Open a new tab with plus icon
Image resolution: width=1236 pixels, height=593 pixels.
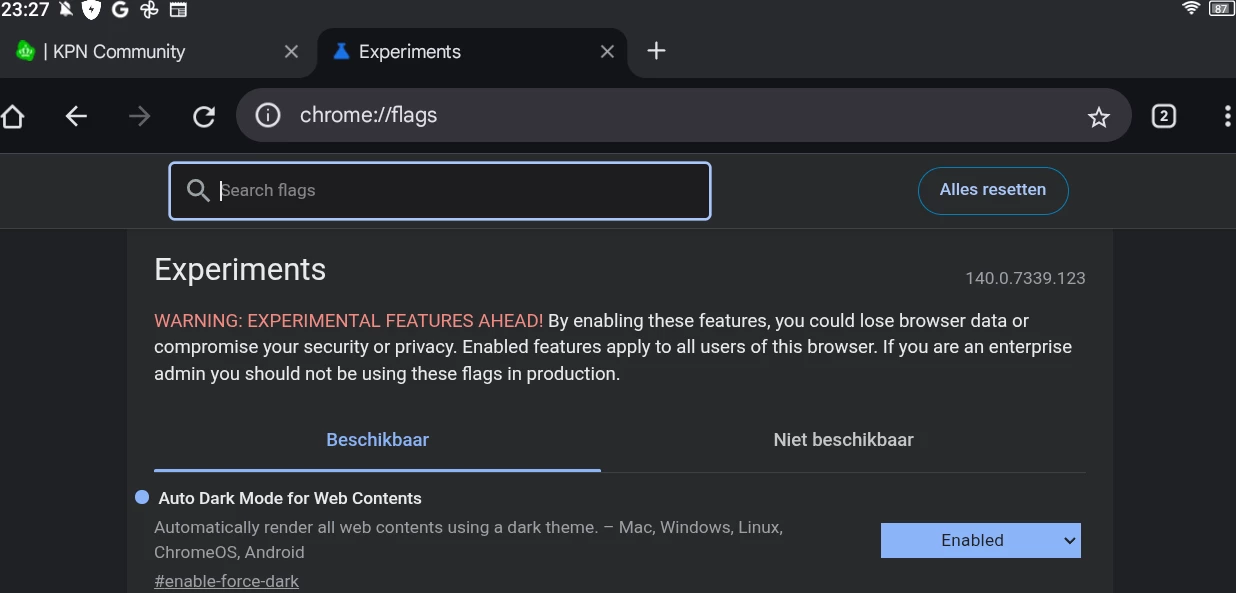coord(656,51)
